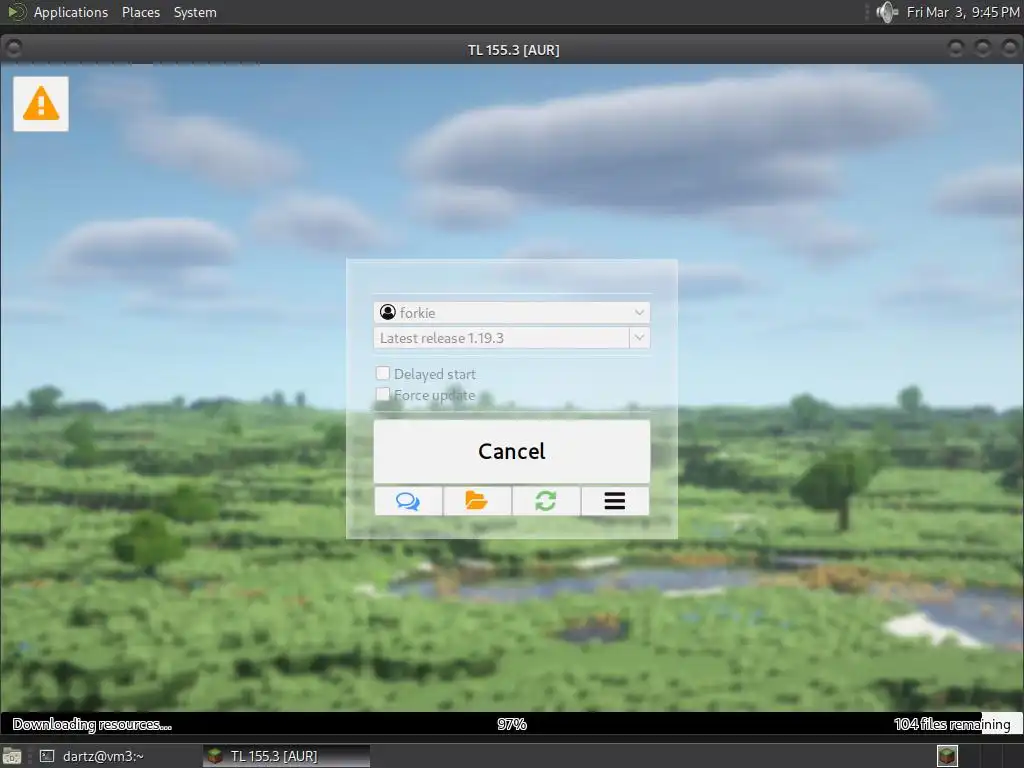Click the TL 155.3 [AUR] window title bar
Image resolution: width=1024 pixels, height=768 pixels.
pyautogui.click(x=513, y=50)
